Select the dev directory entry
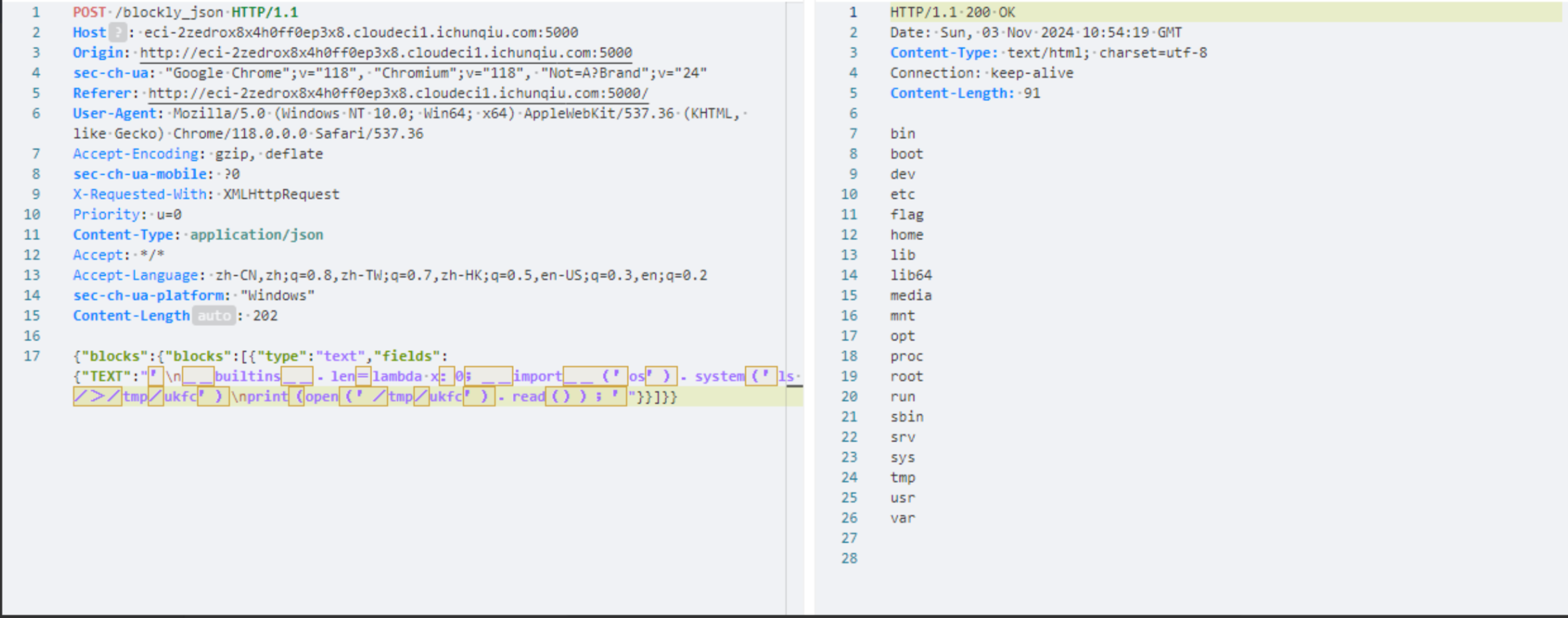The height and width of the screenshot is (618, 1568). click(903, 174)
